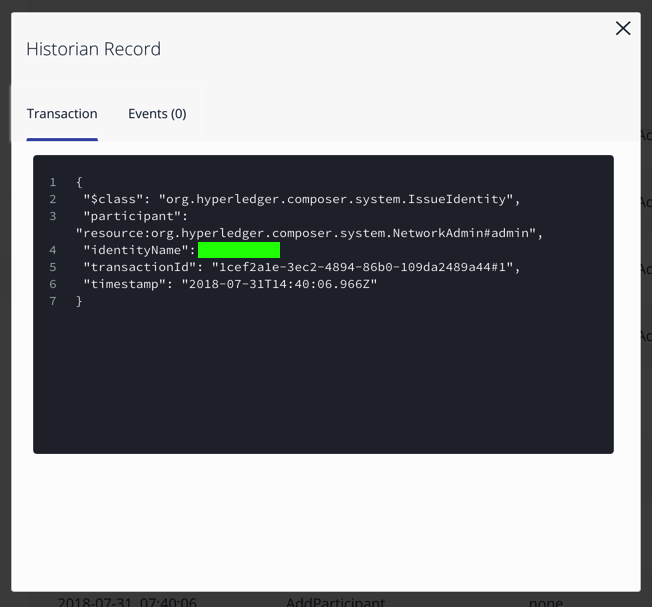
Task: Click line number 2 in gutter
Action: point(52,199)
